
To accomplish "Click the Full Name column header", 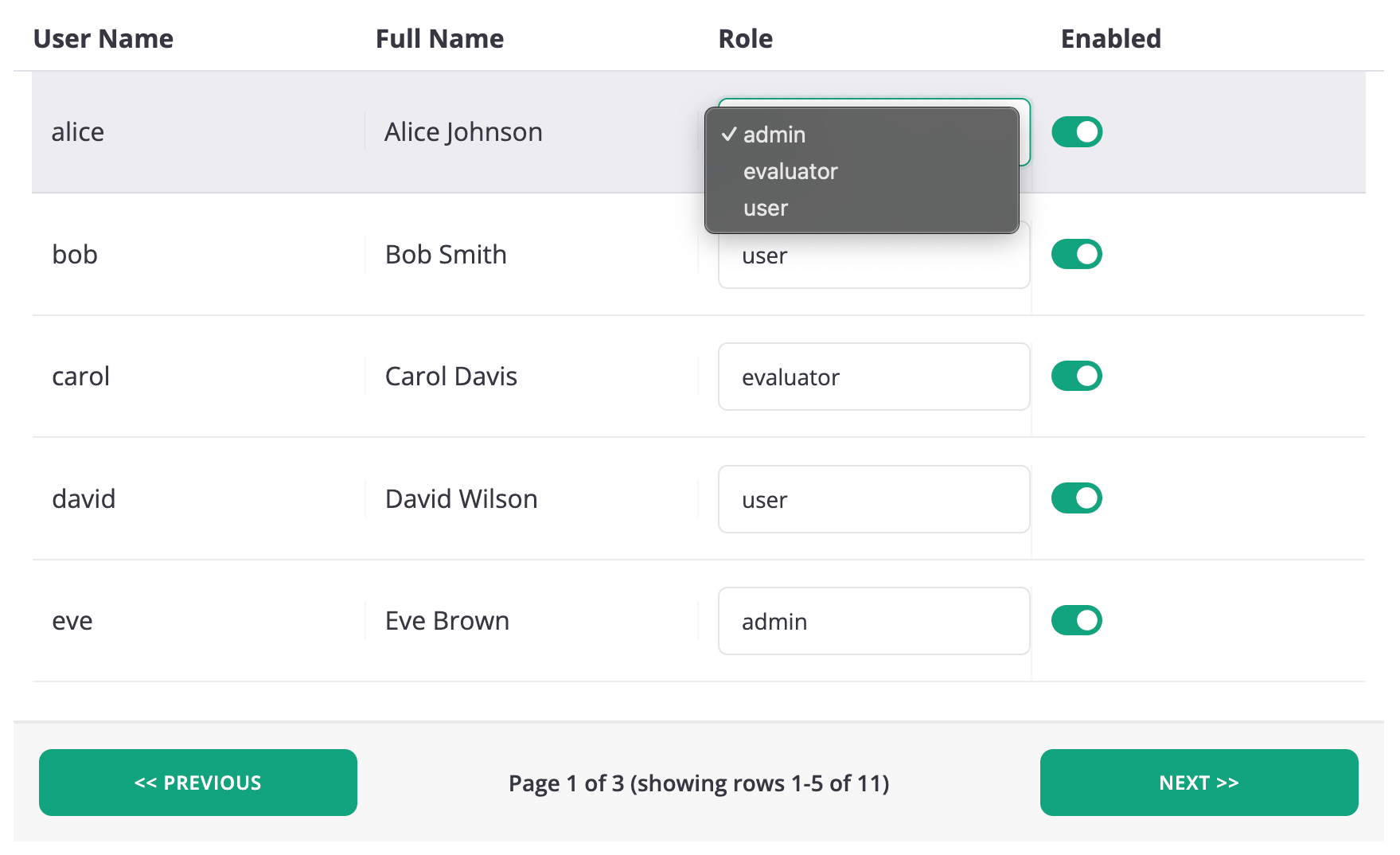I will click(439, 38).
